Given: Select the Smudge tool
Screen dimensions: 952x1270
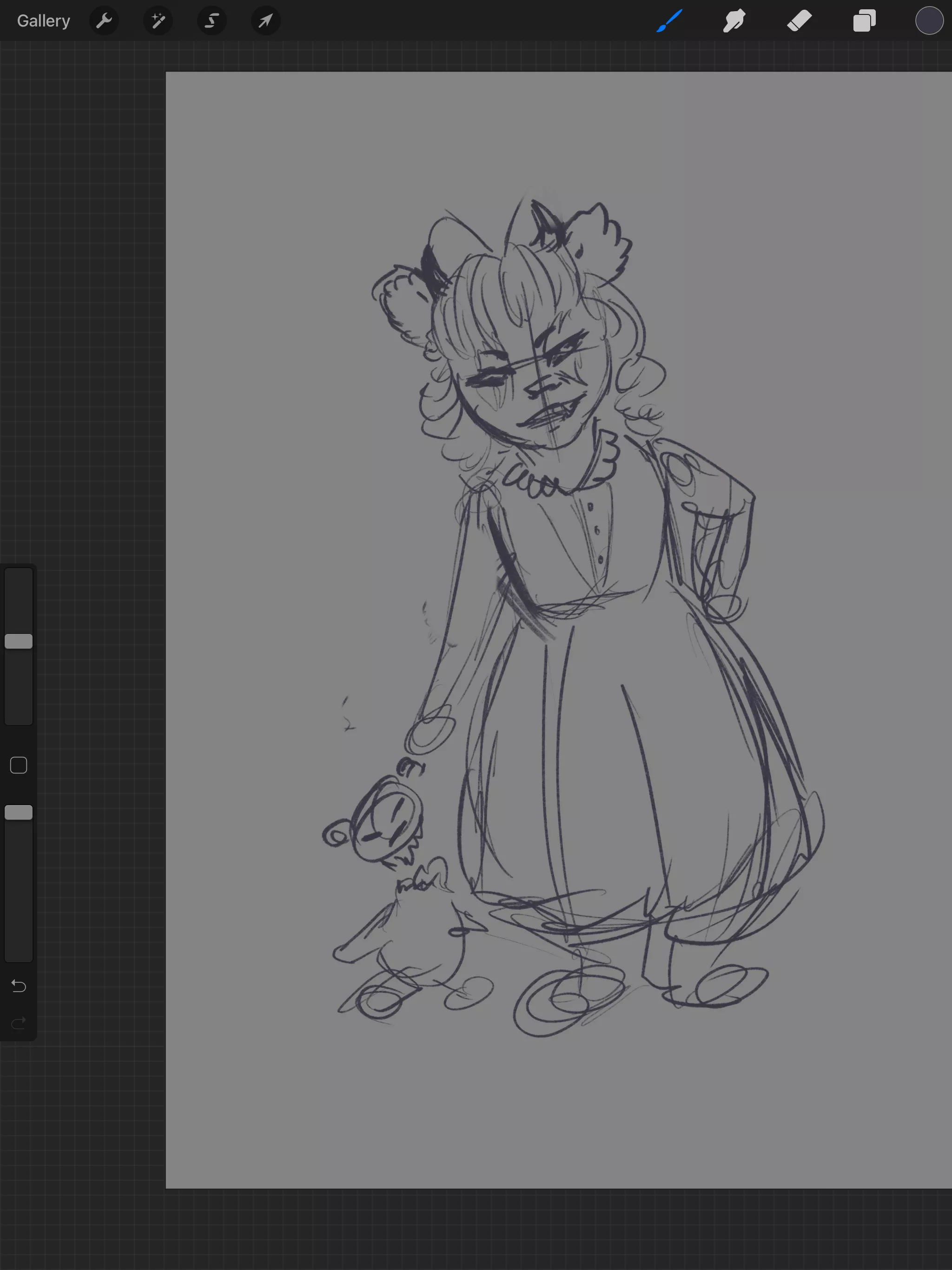Looking at the screenshot, I should click(734, 21).
